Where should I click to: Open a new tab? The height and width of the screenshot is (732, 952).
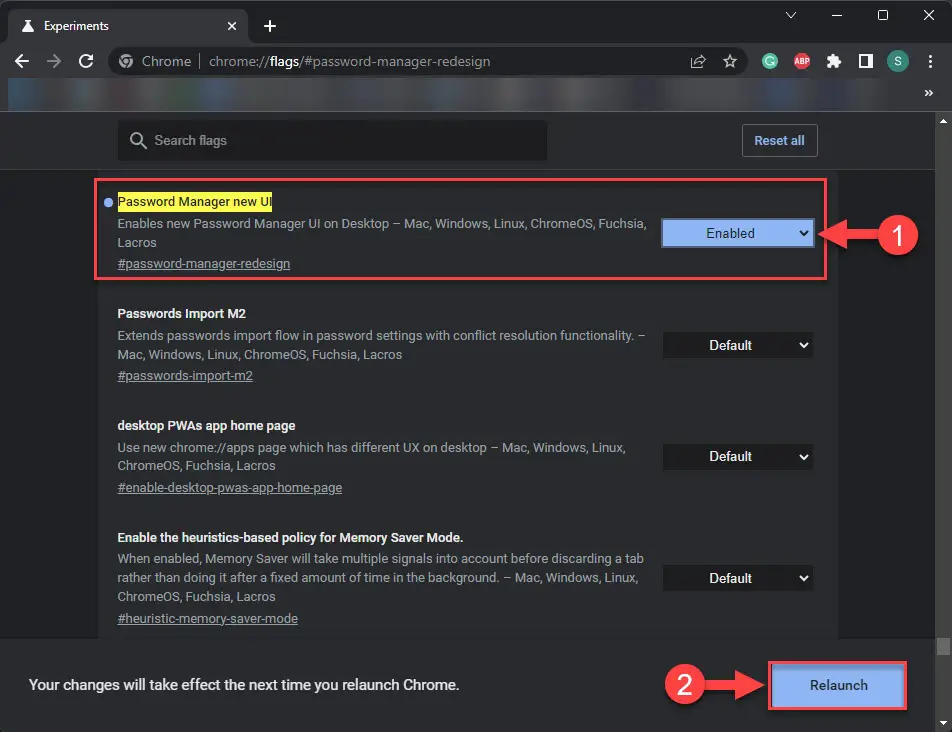point(270,26)
